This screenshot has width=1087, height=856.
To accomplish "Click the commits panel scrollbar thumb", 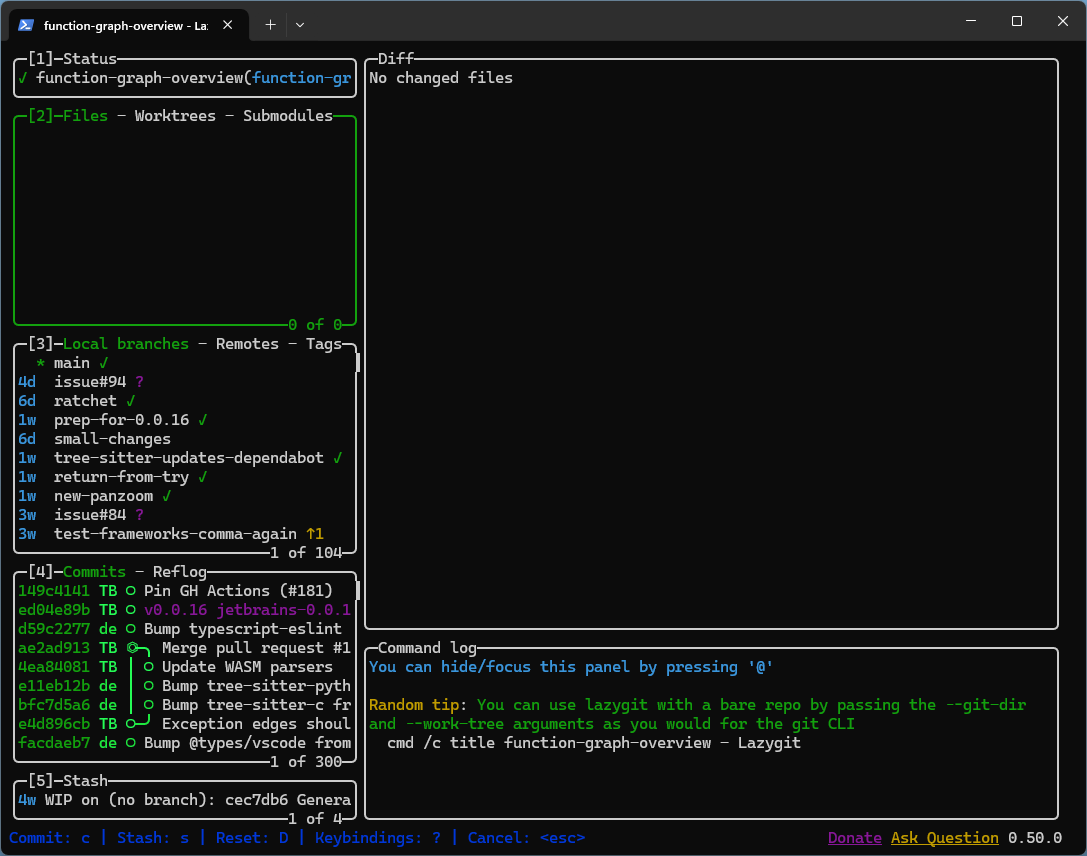I will [358, 591].
